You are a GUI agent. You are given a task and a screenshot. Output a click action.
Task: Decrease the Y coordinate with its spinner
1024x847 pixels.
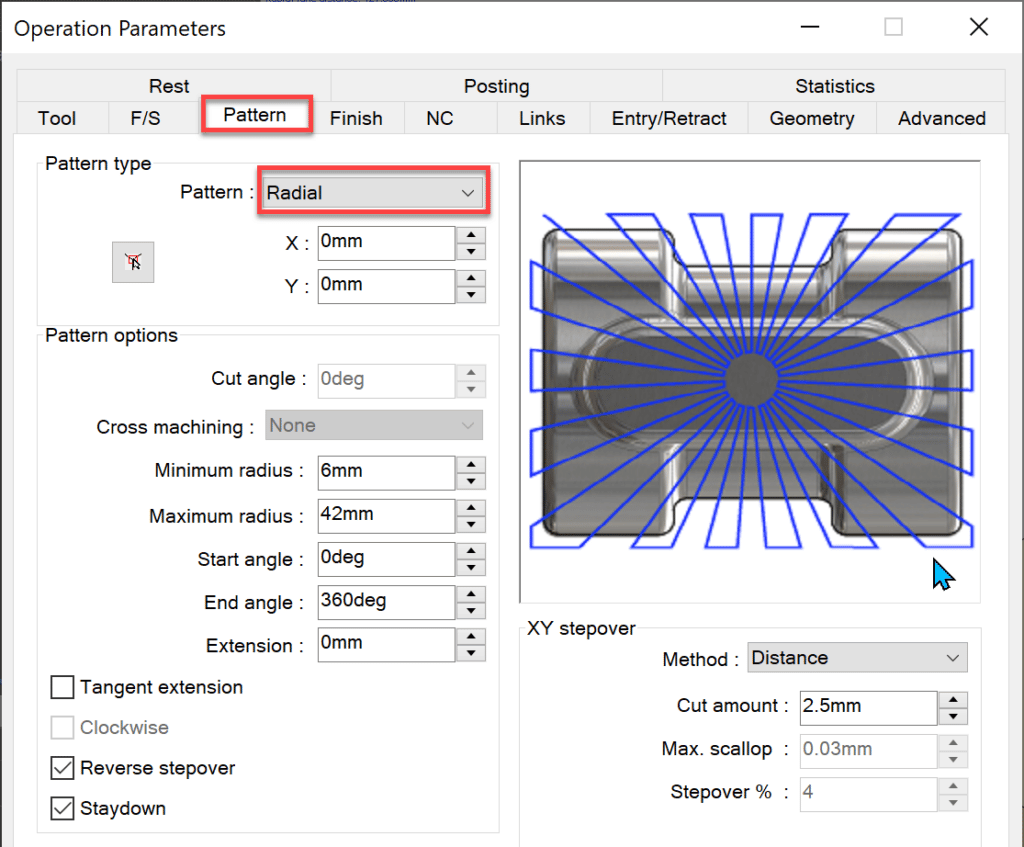pyautogui.click(x=470, y=292)
